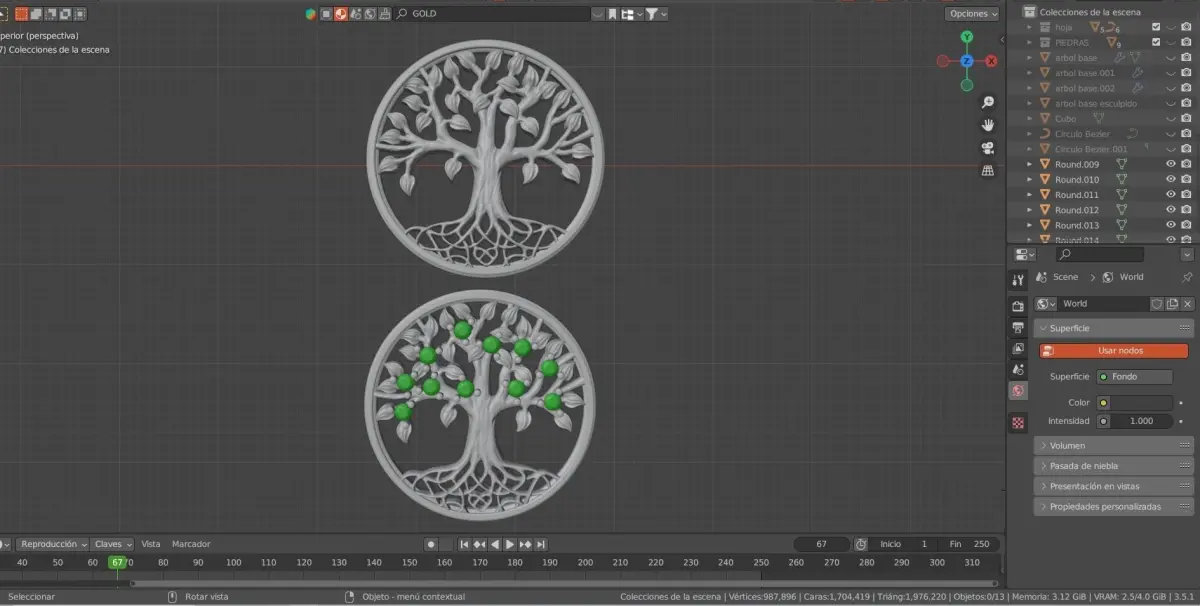The image size is (1200, 606).
Task: Duplicate the World datablock with new icon
Action: [x=1172, y=304]
